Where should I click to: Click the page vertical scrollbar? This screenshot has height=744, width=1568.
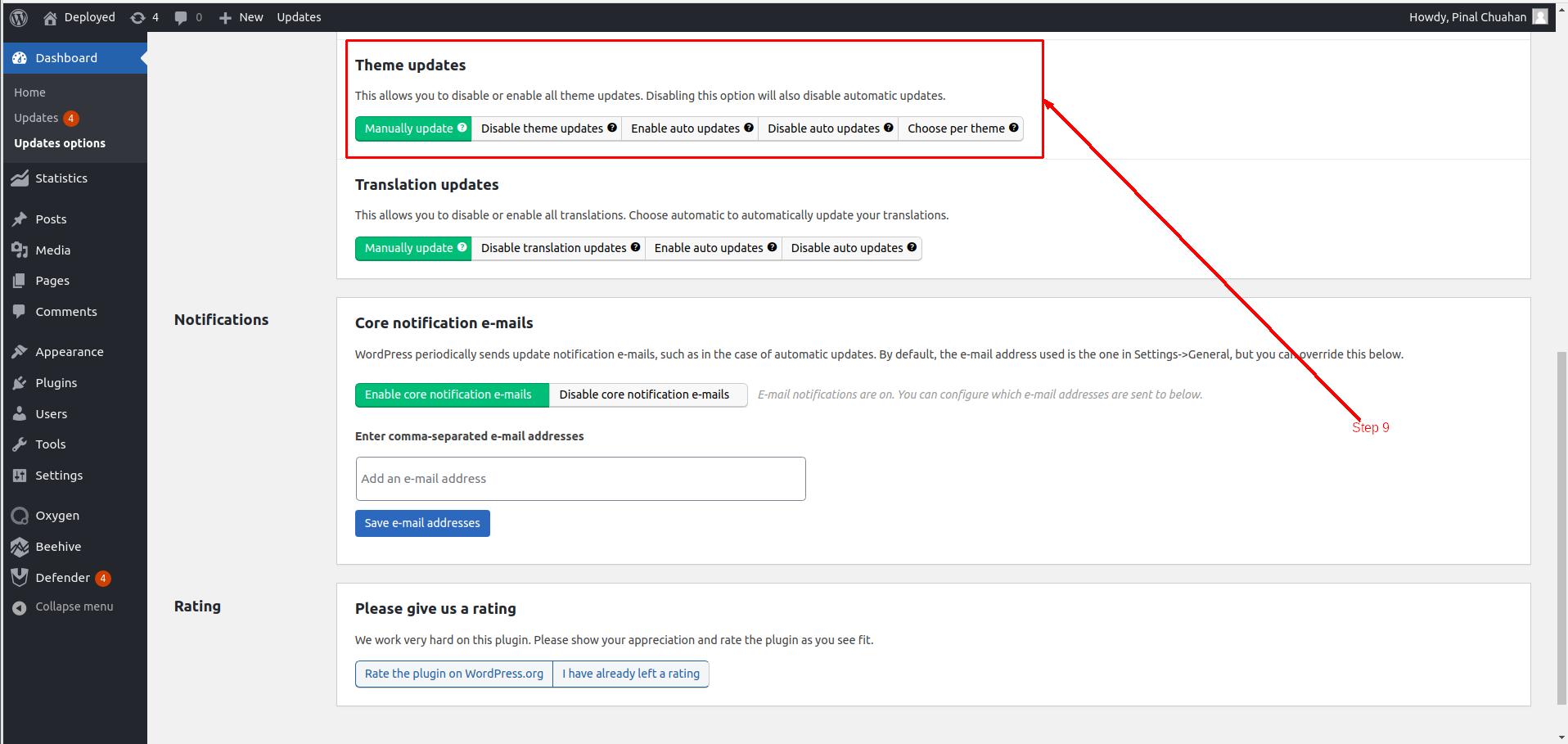coord(1561,528)
